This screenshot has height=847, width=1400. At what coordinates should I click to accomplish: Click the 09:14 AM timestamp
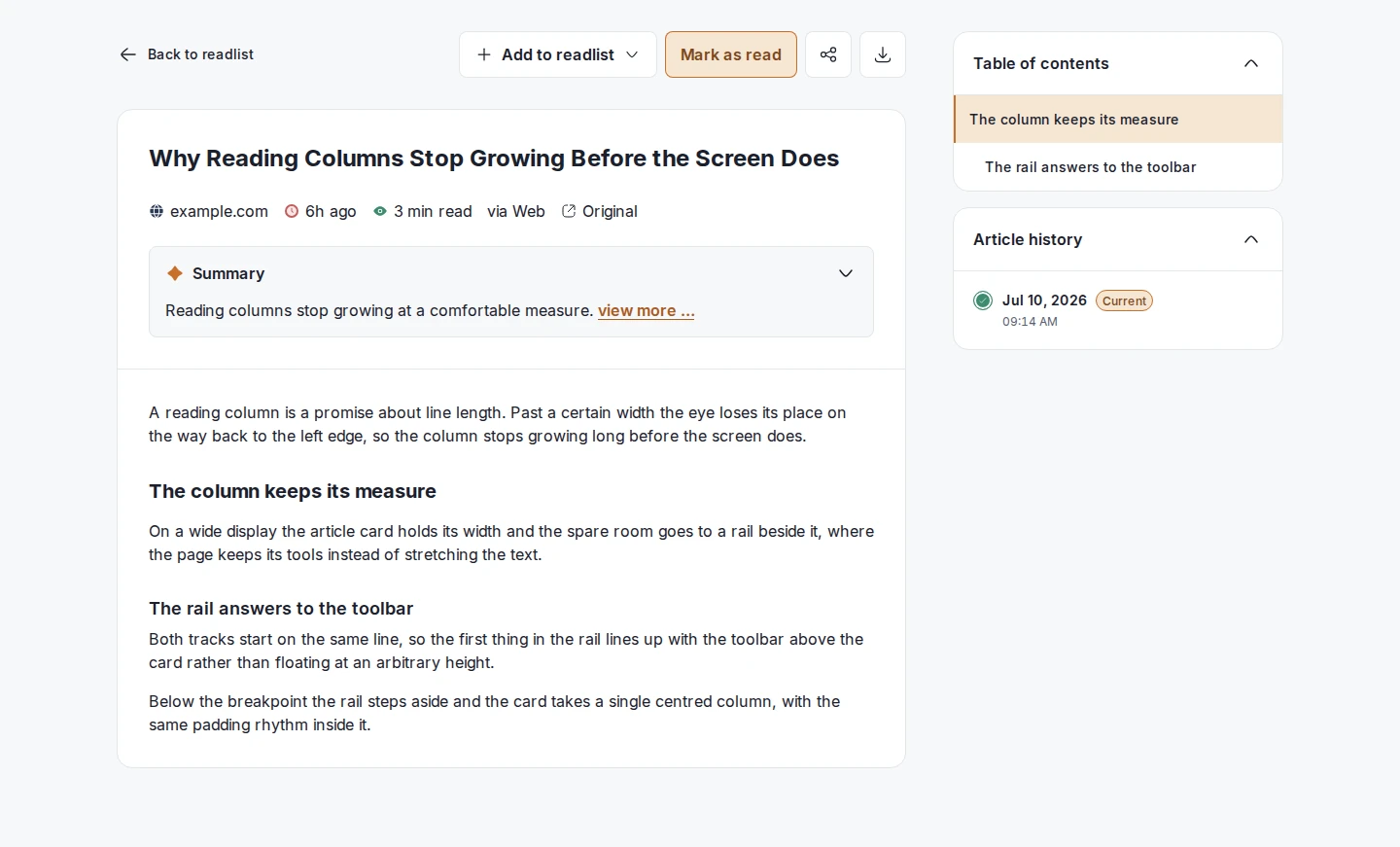point(1030,322)
